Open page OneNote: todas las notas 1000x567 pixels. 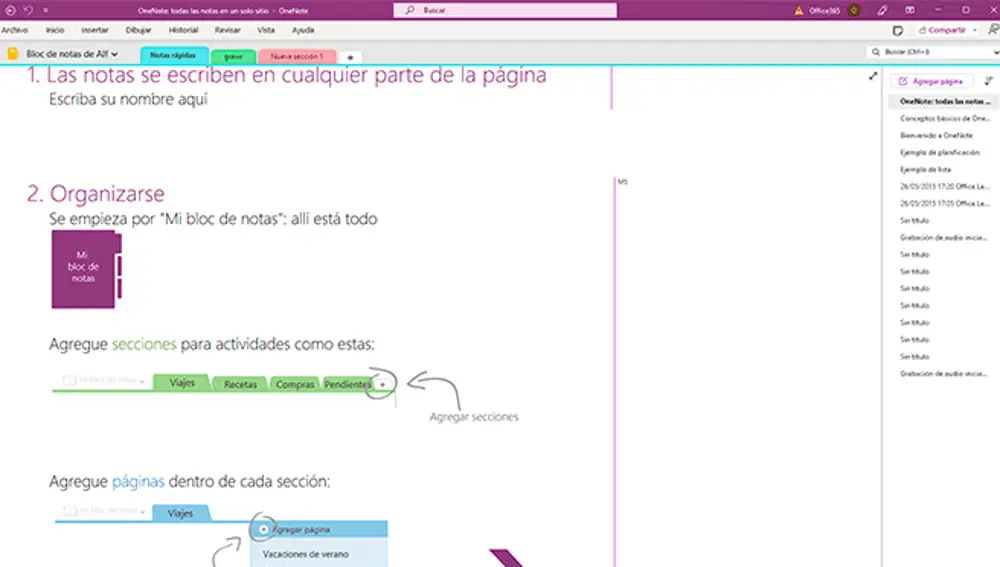pyautogui.click(x=941, y=101)
